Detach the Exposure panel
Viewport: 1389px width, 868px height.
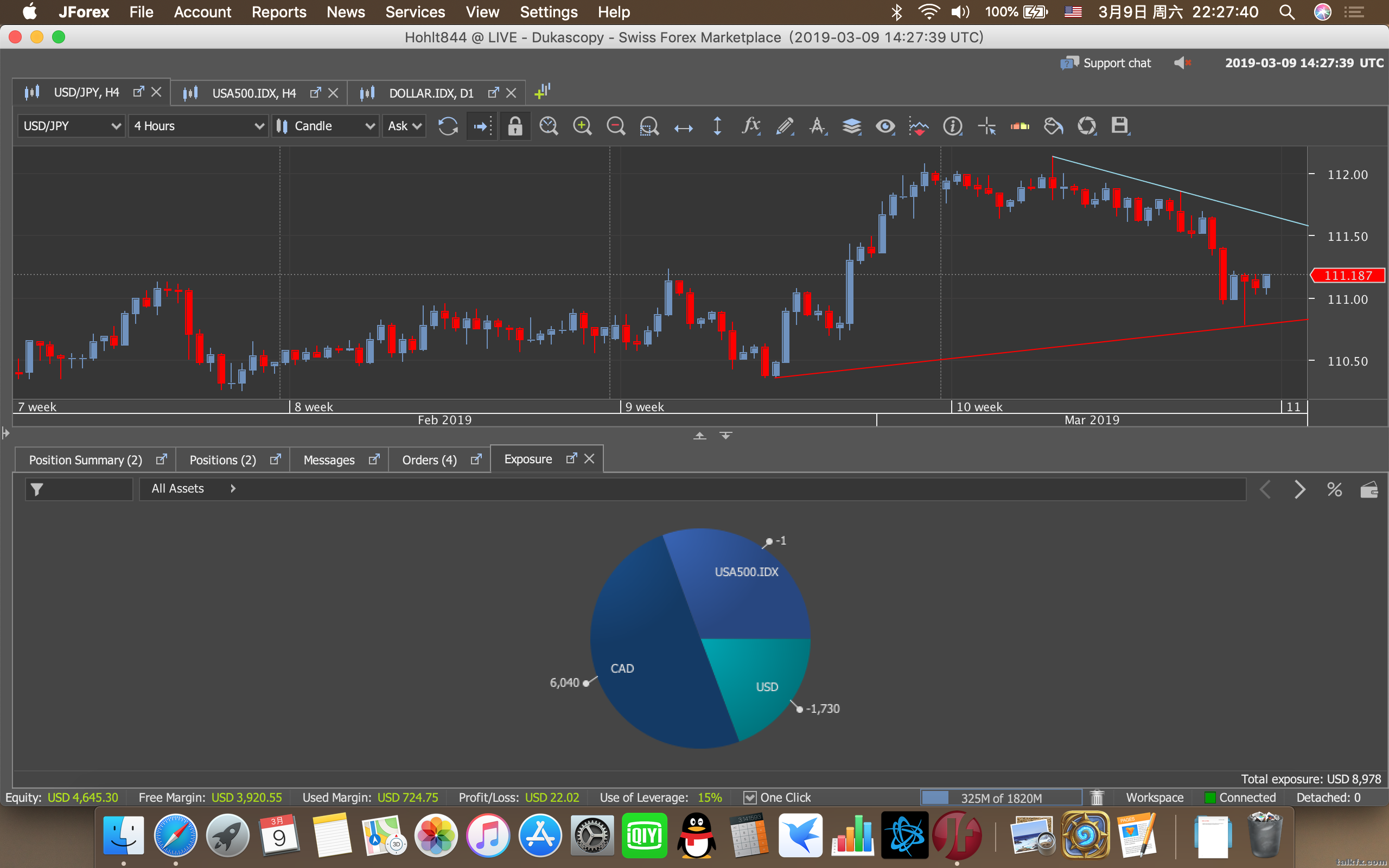click(571, 458)
